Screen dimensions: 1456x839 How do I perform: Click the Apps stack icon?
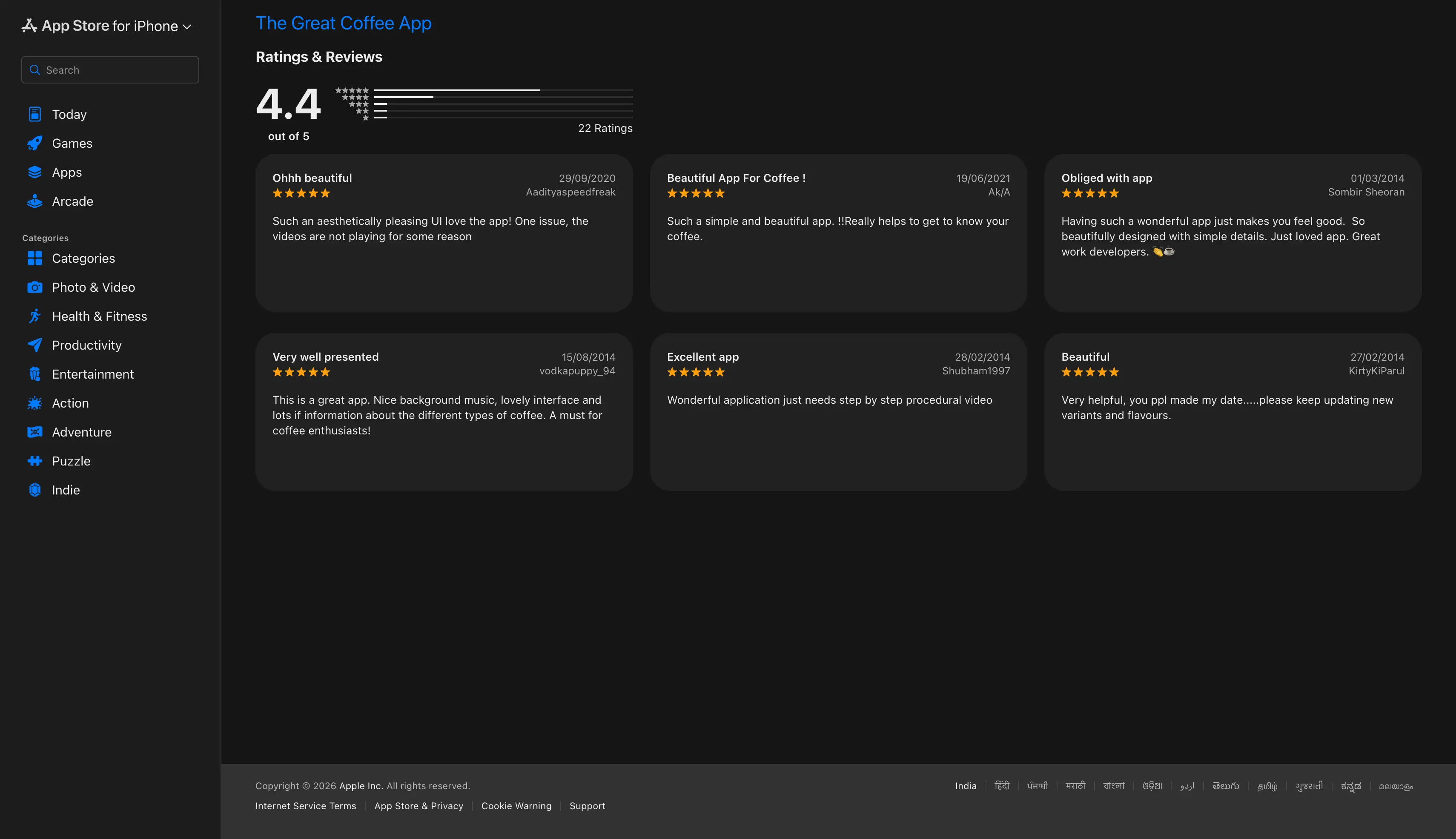[34, 172]
